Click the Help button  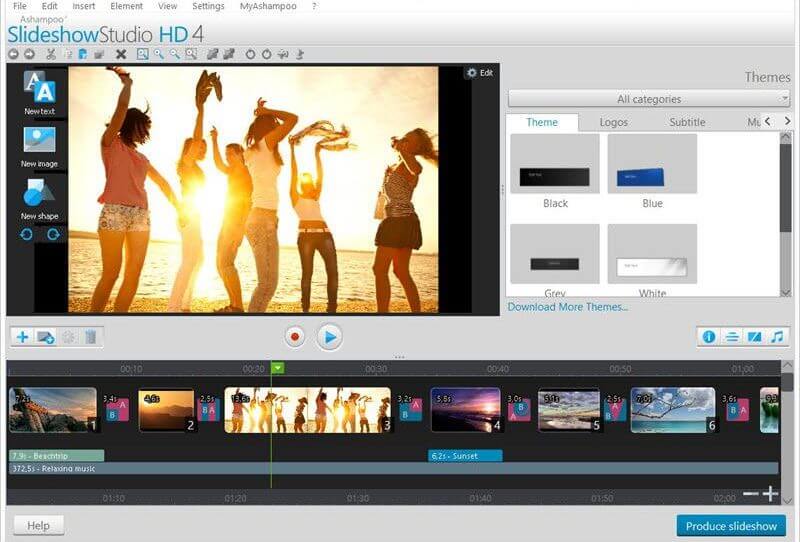tap(38, 525)
